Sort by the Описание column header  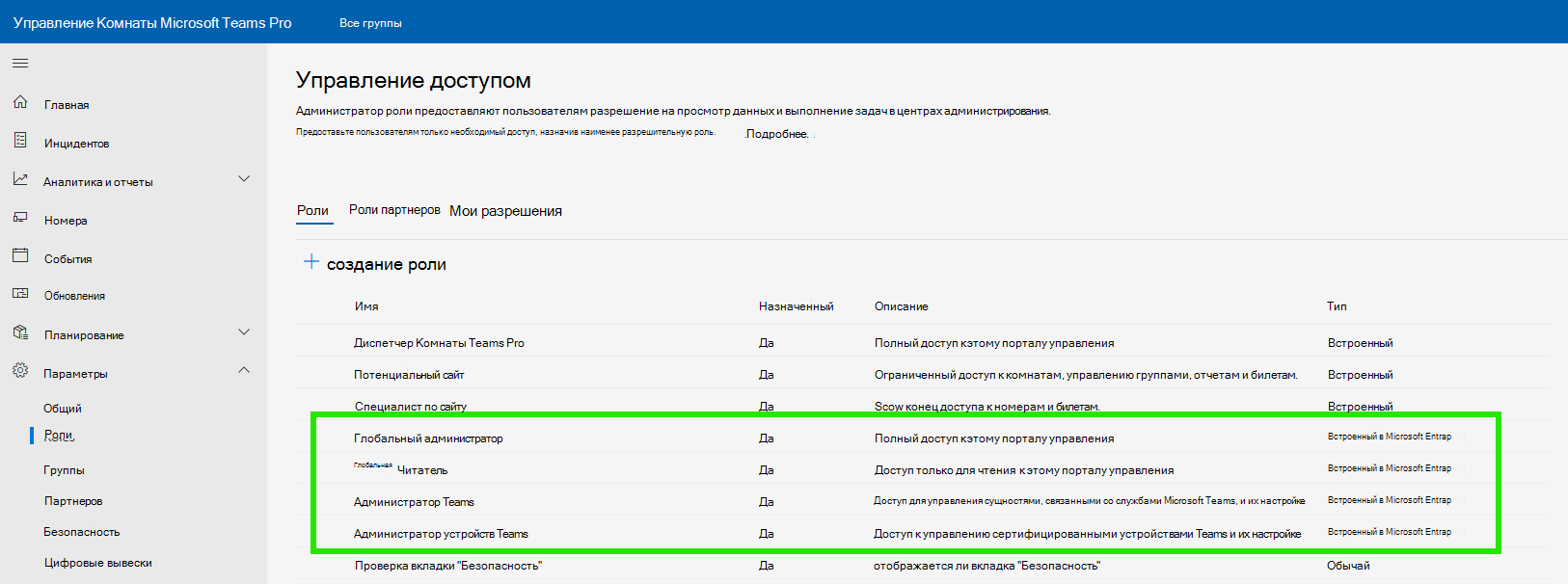pyautogui.click(x=901, y=306)
